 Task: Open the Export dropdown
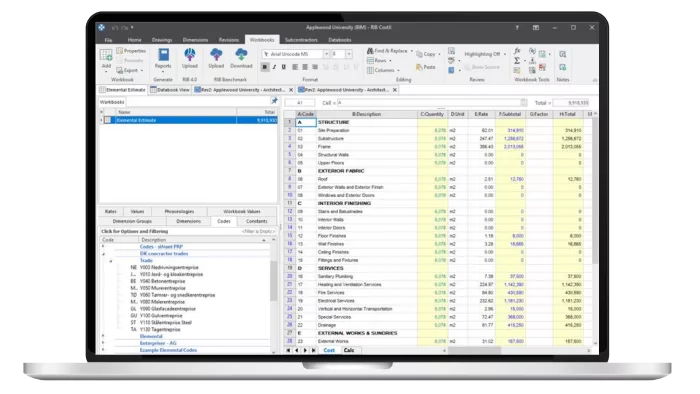[130, 71]
